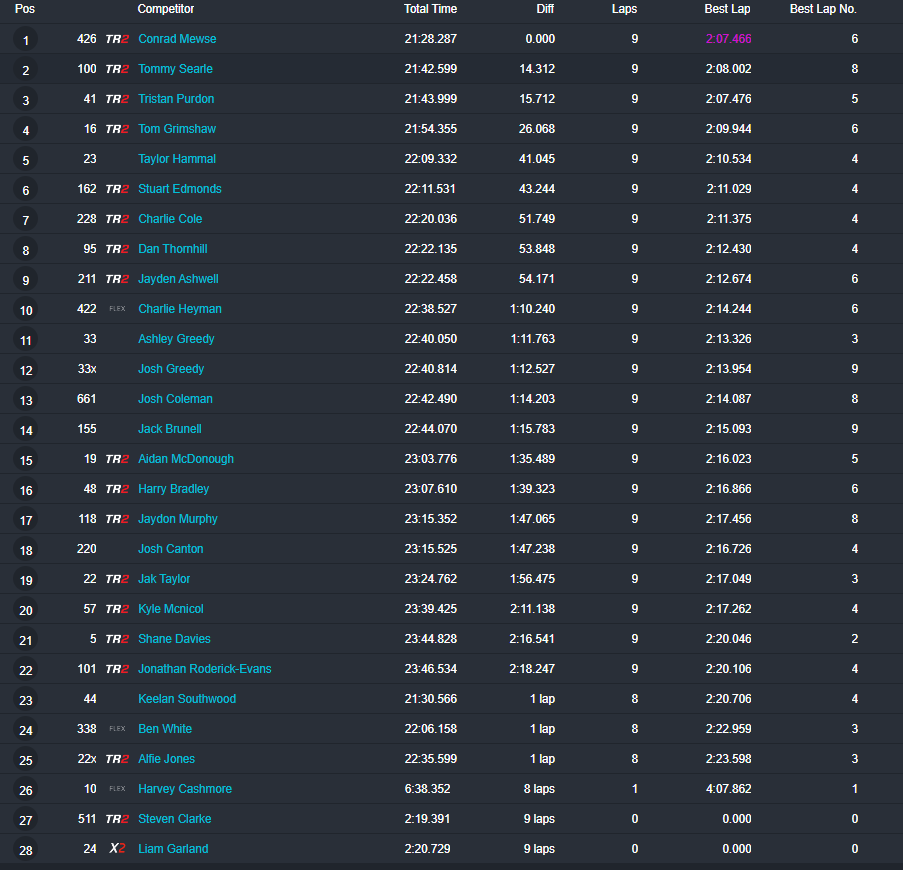
Task: Click TR2 logo beside Jonathan Roderick-Evans
Action: [x=117, y=668]
